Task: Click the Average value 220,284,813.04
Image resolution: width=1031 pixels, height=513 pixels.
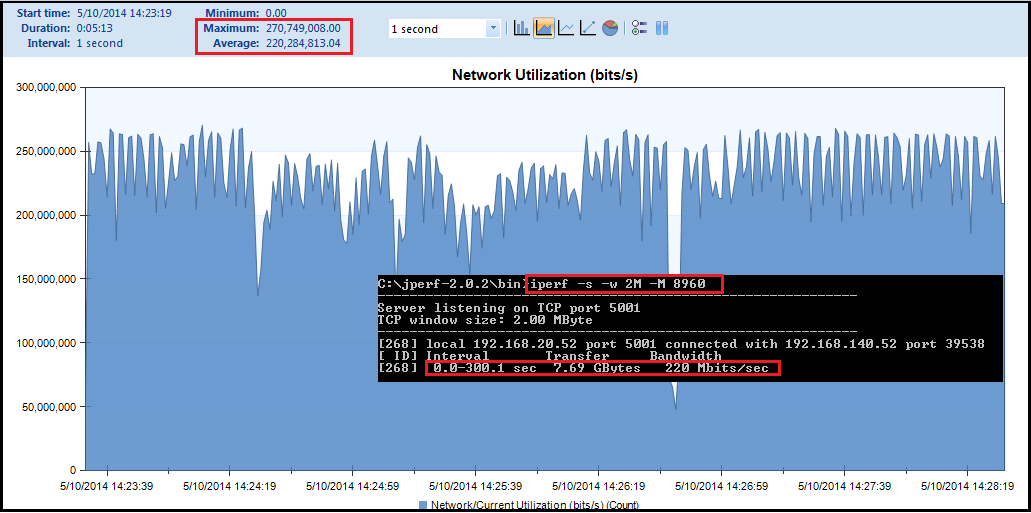Action: [x=303, y=43]
